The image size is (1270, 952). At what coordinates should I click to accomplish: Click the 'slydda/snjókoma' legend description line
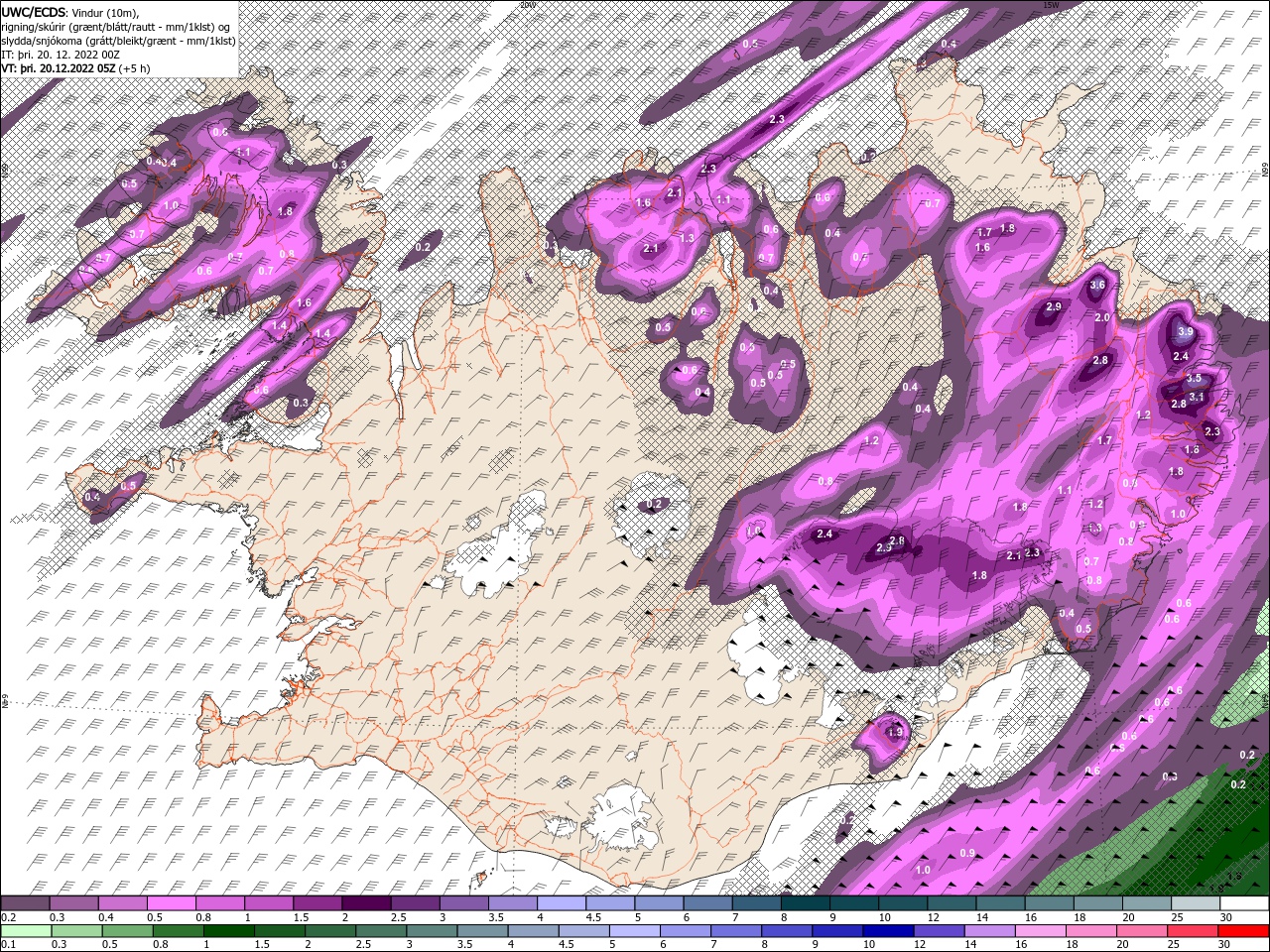tap(118, 41)
